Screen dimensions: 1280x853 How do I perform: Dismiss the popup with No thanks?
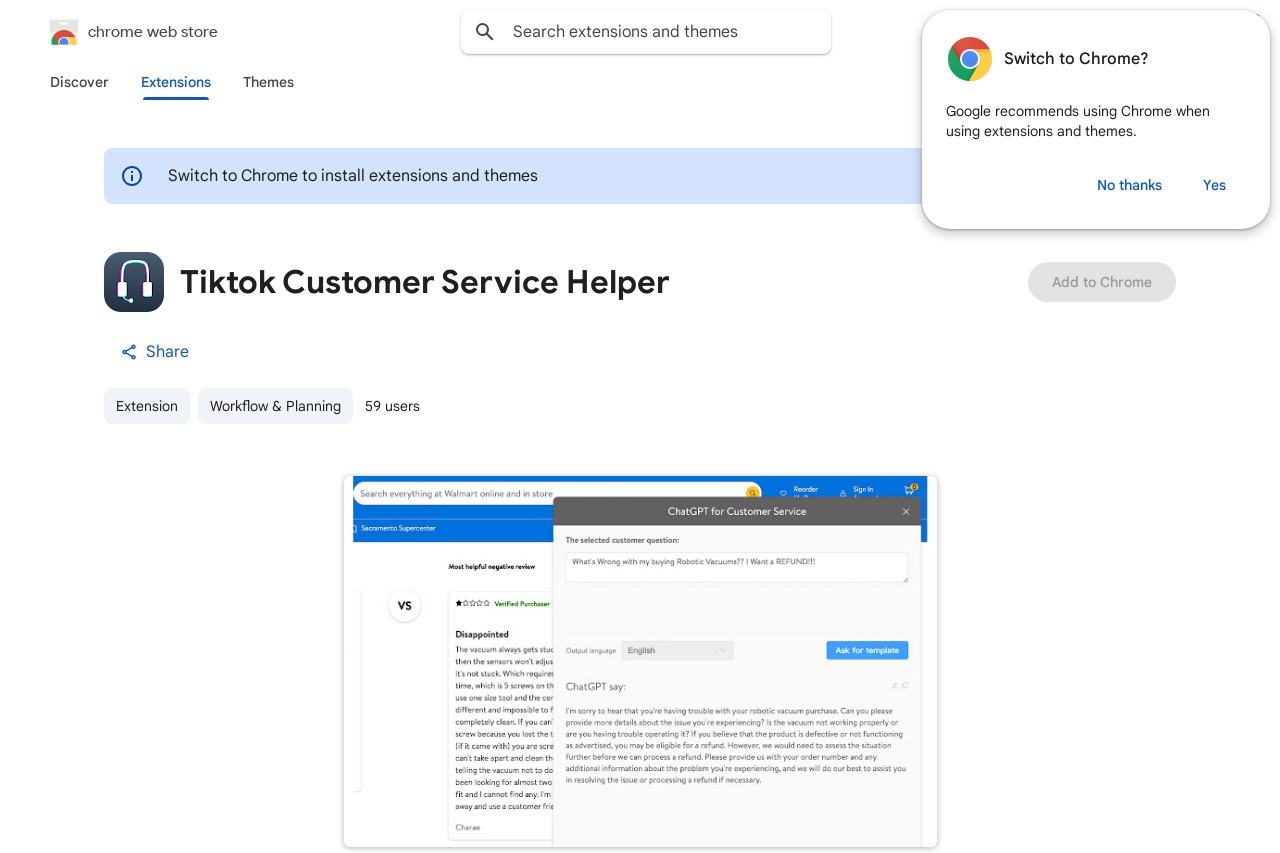click(1129, 185)
